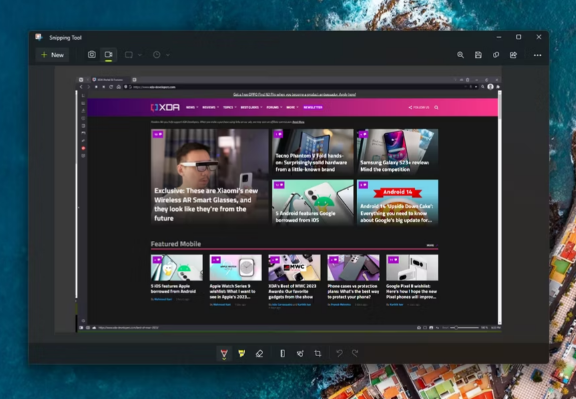The height and width of the screenshot is (399, 576).
Task: Select the yellow Highlighter tool
Action: pyautogui.click(x=242, y=353)
